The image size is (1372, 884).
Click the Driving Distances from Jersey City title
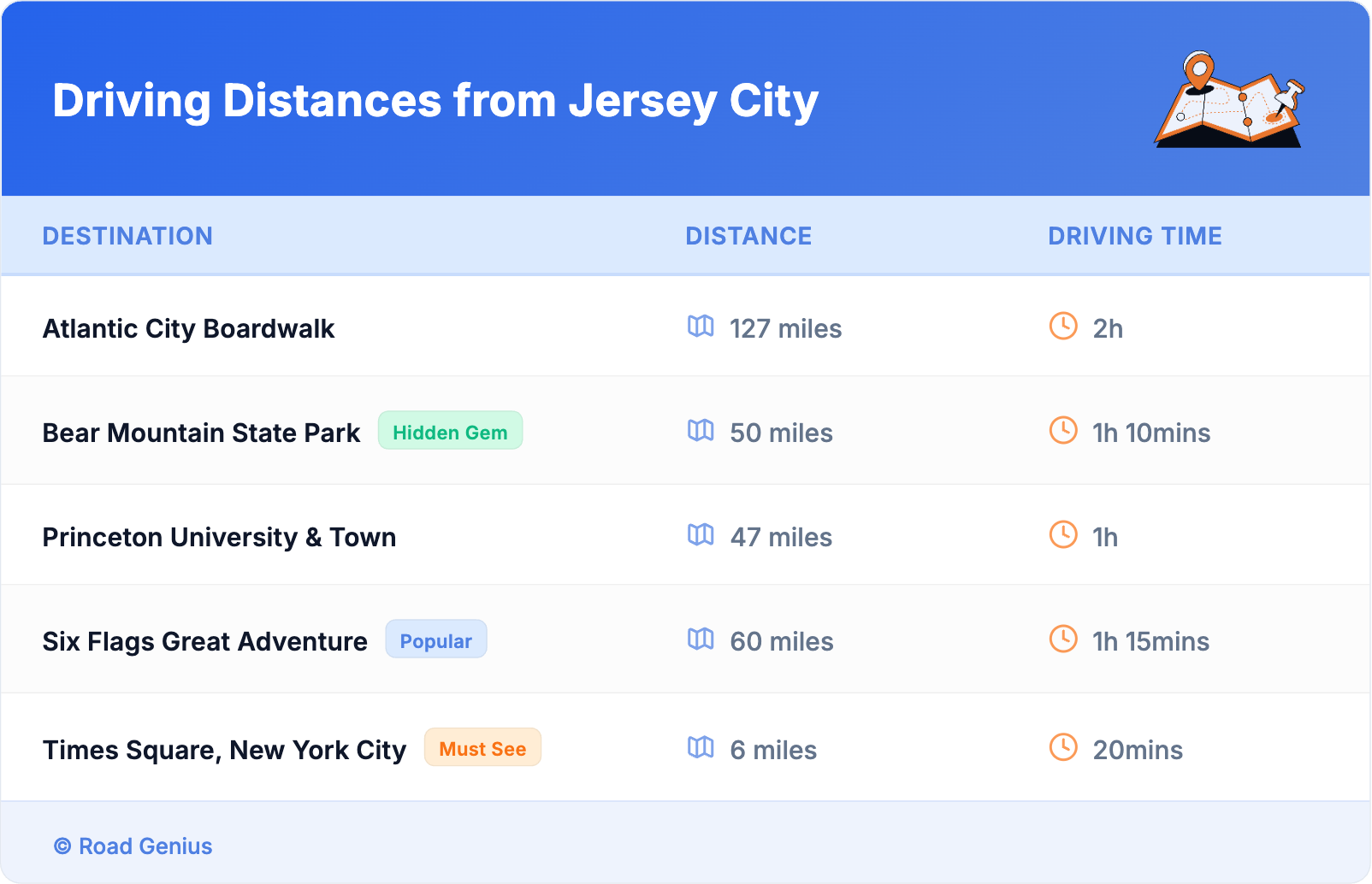[x=435, y=101]
